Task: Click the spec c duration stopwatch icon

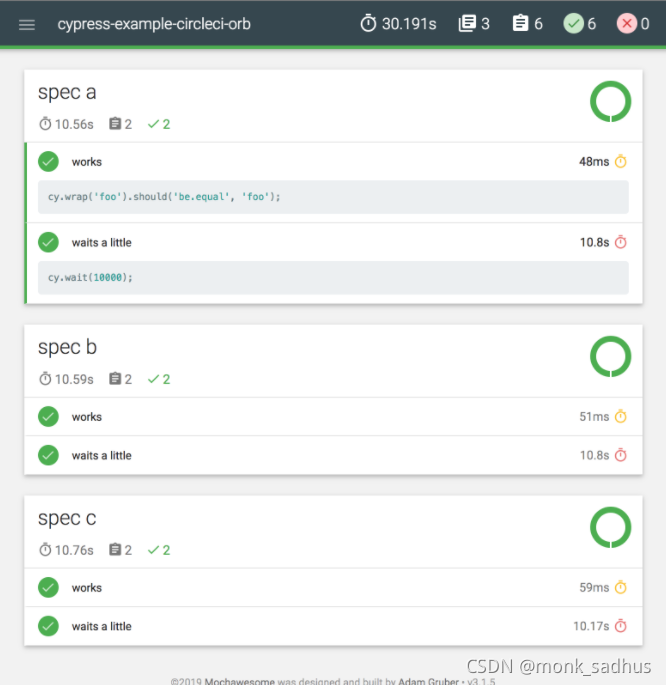Action: [x=45, y=550]
